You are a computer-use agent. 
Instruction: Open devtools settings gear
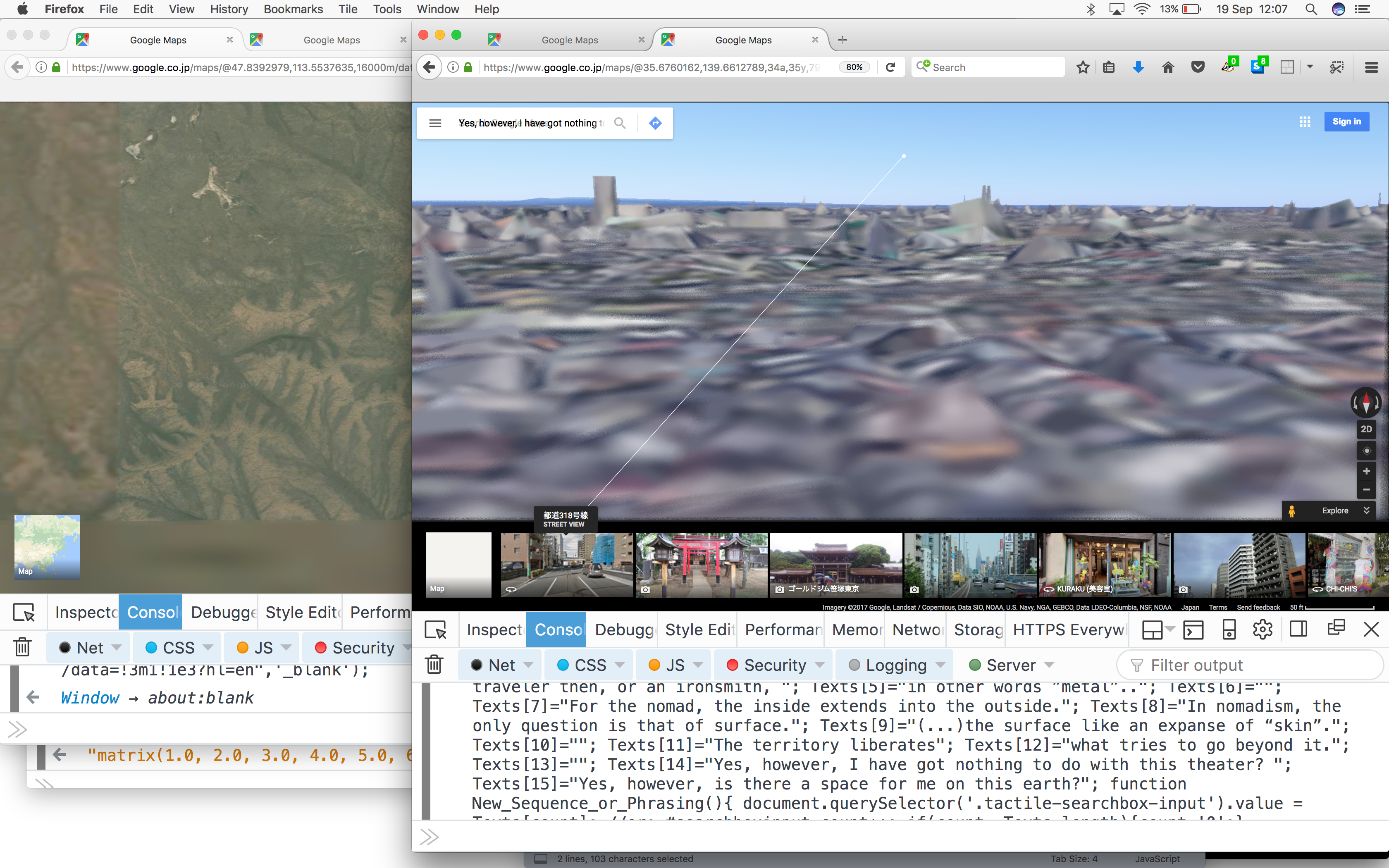[1263, 630]
